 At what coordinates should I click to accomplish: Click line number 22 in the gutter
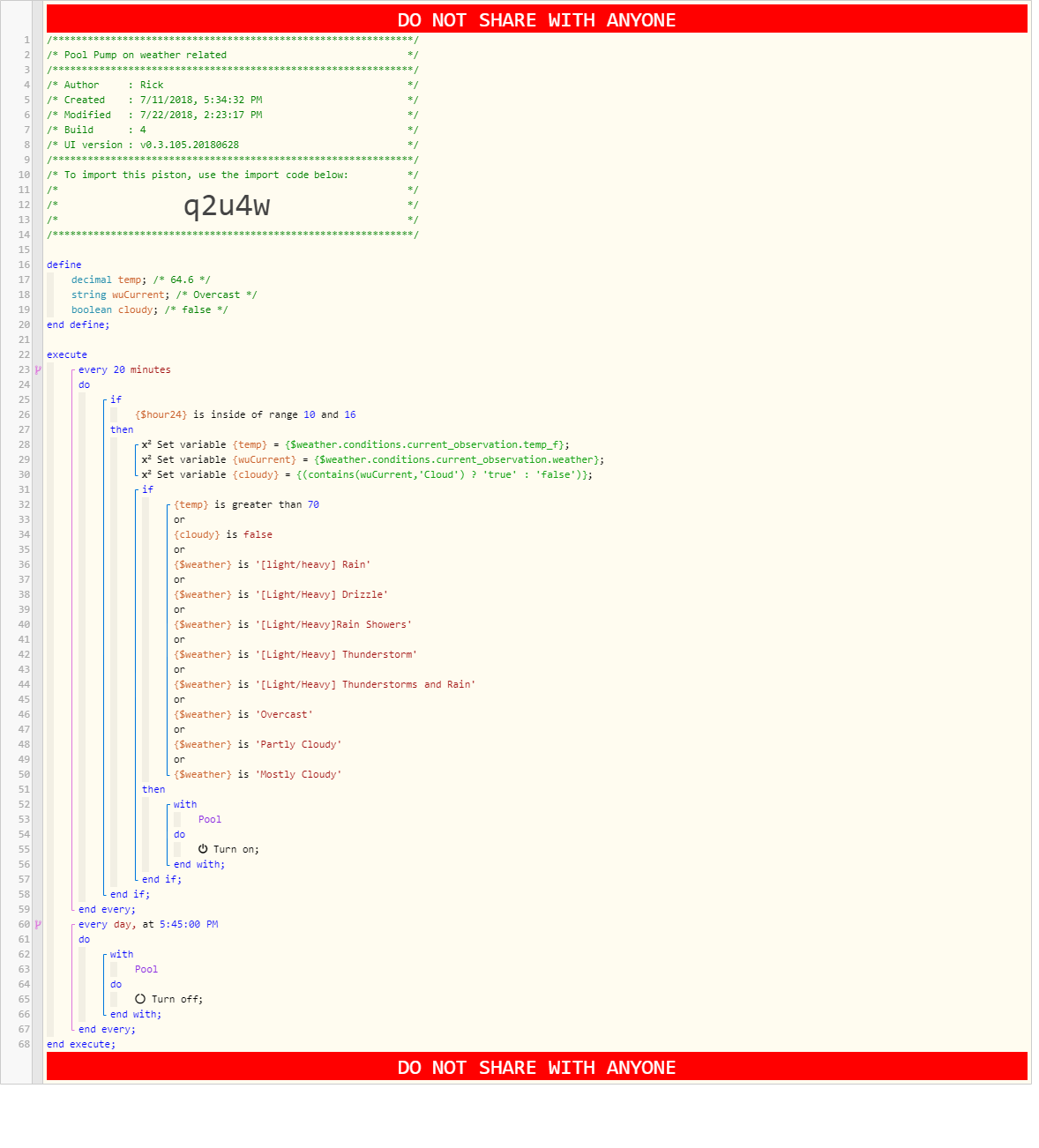(x=24, y=354)
